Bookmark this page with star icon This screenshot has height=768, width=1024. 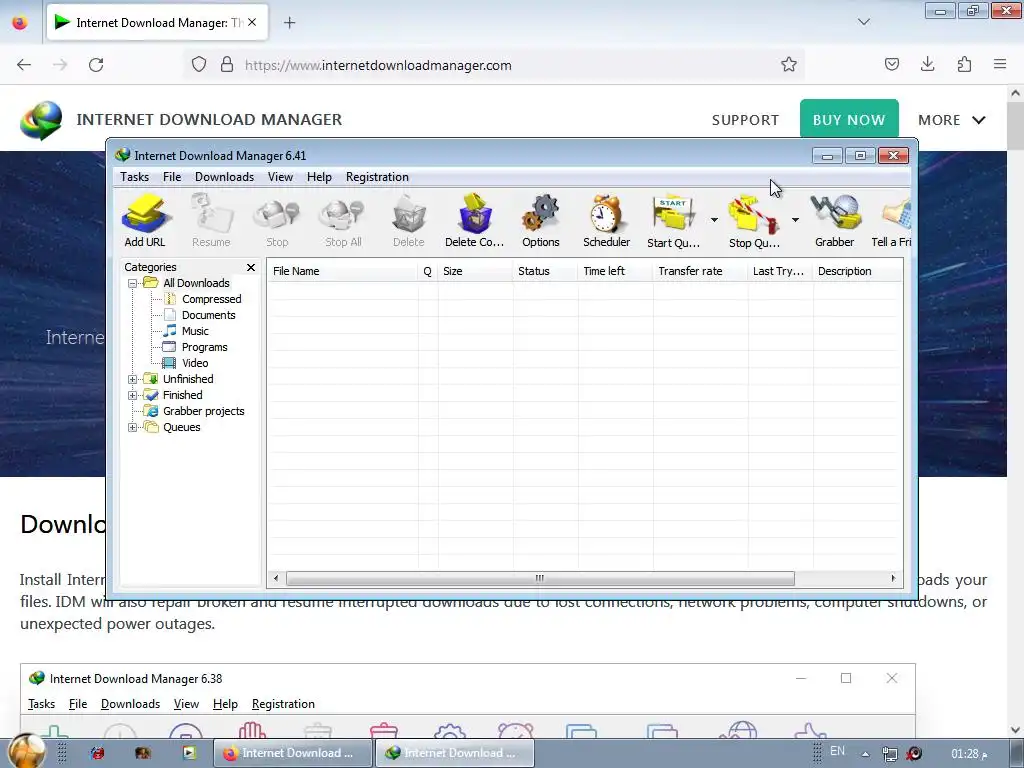pyautogui.click(x=789, y=64)
